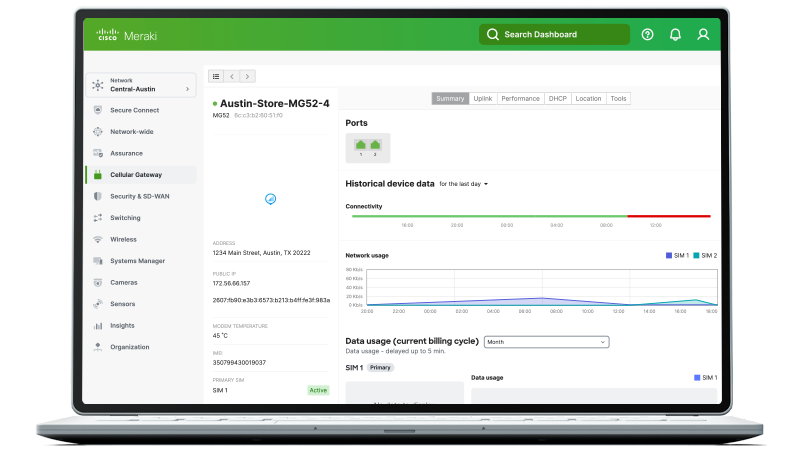Select port 2 icon
The height and width of the screenshot is (450, 800).
tap(375, 145)
